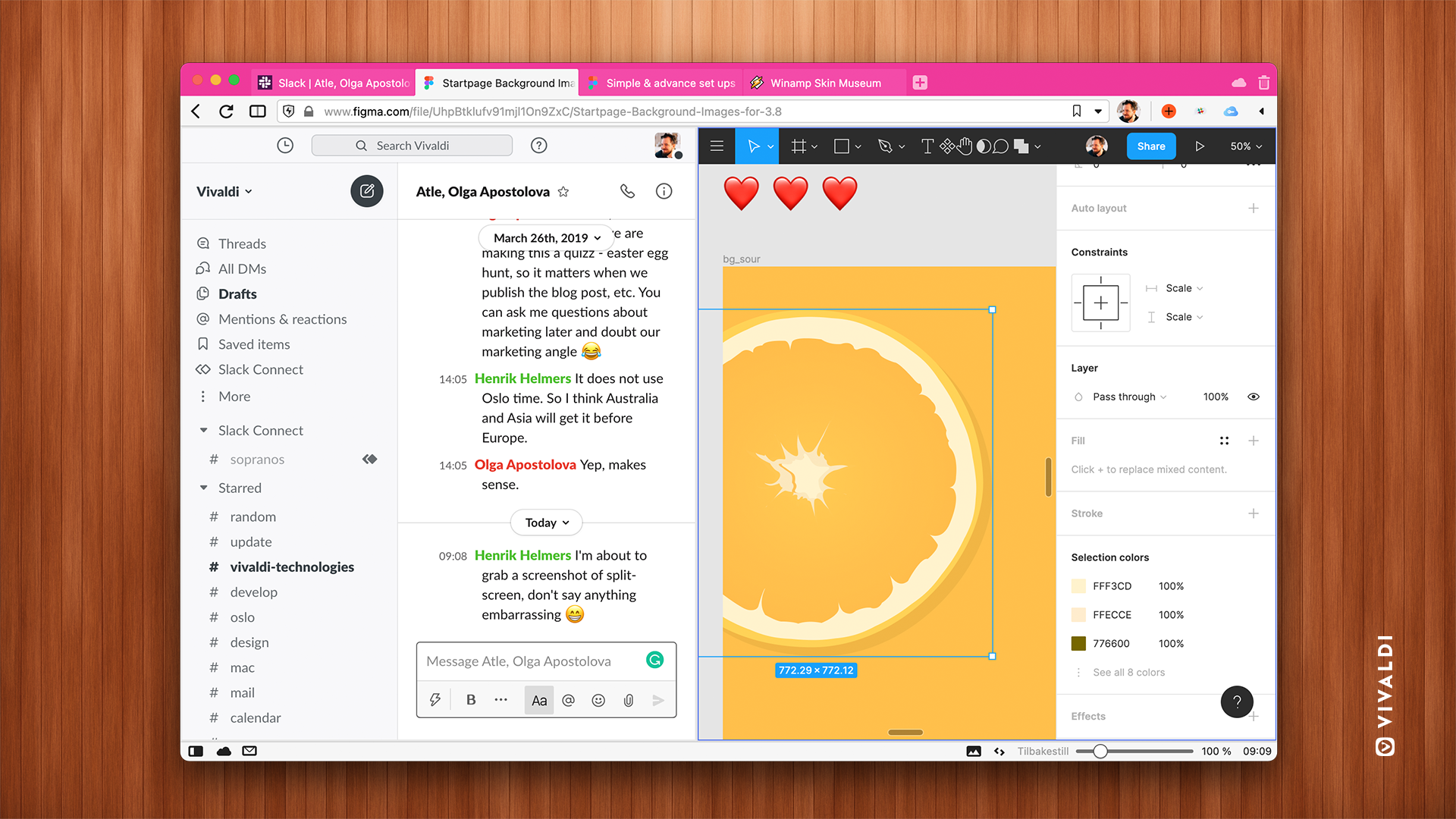Open the Today date section in Slack
The height and width of the screenshot is (819, 1456).
click(x=545, y=521)
